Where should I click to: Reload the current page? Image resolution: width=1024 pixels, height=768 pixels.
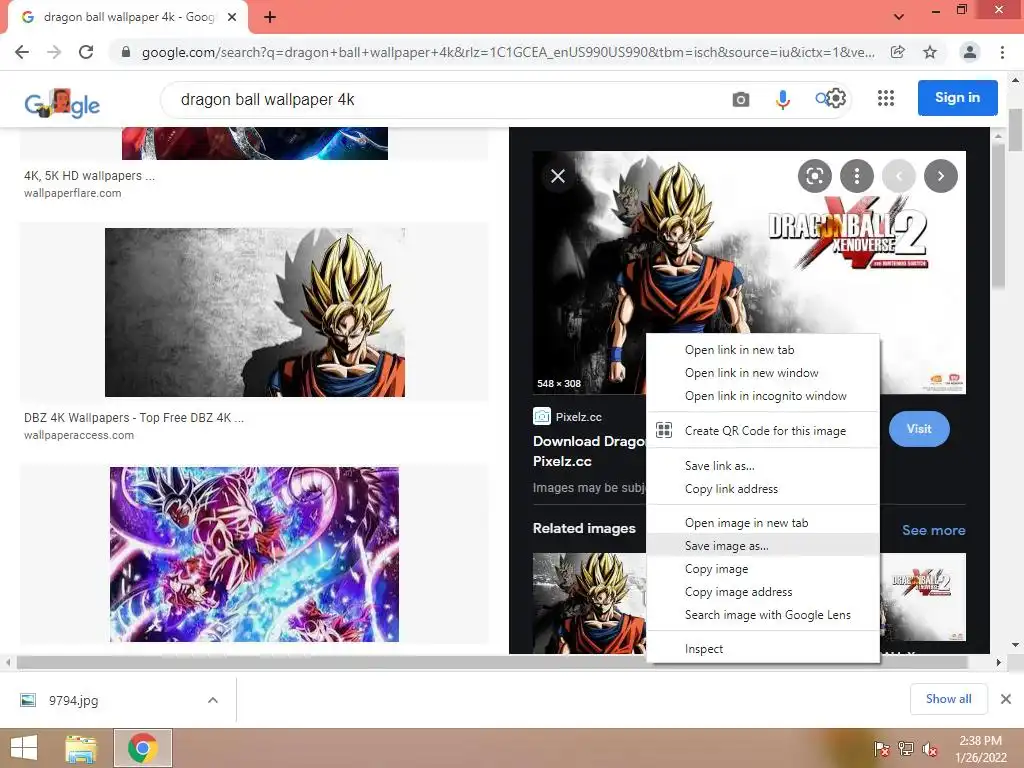(x=86, y=52)
